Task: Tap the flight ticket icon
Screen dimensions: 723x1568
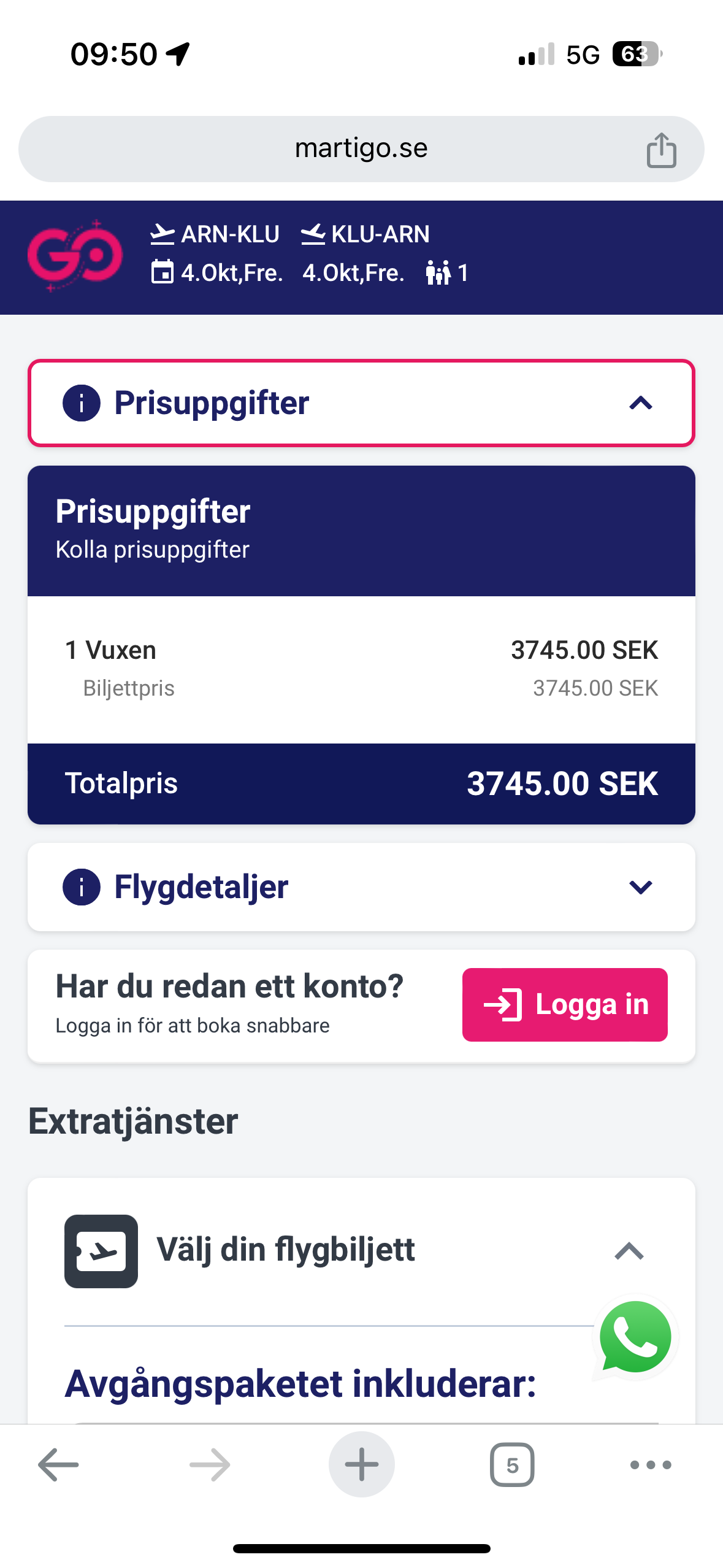Action: click(101, 1251)
